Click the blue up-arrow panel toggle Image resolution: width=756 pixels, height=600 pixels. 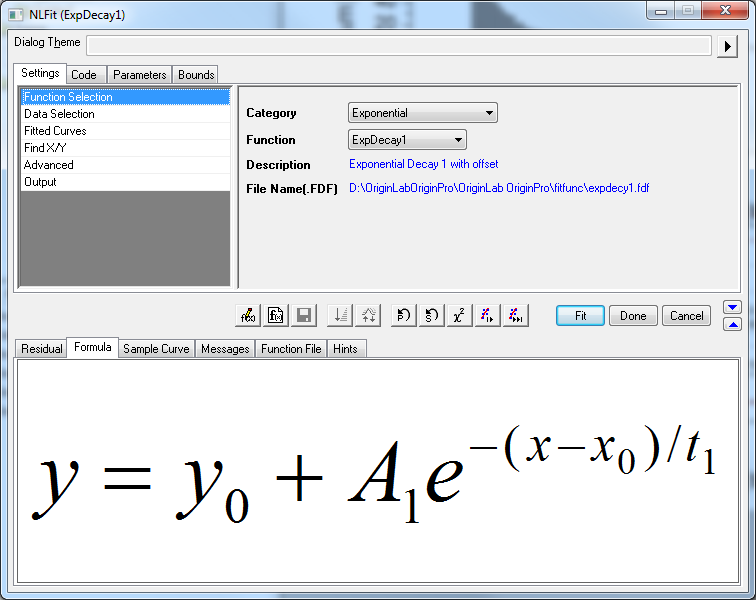[x=732, y=325]
